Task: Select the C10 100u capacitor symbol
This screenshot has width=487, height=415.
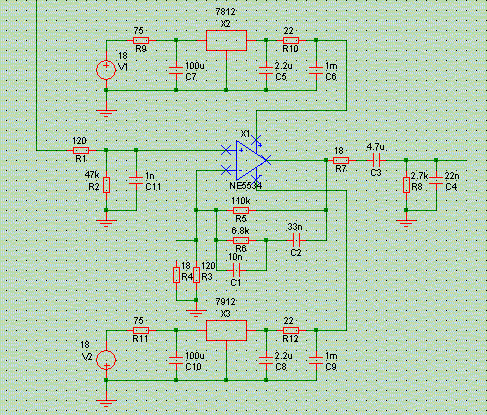Action: click(176, 360)
